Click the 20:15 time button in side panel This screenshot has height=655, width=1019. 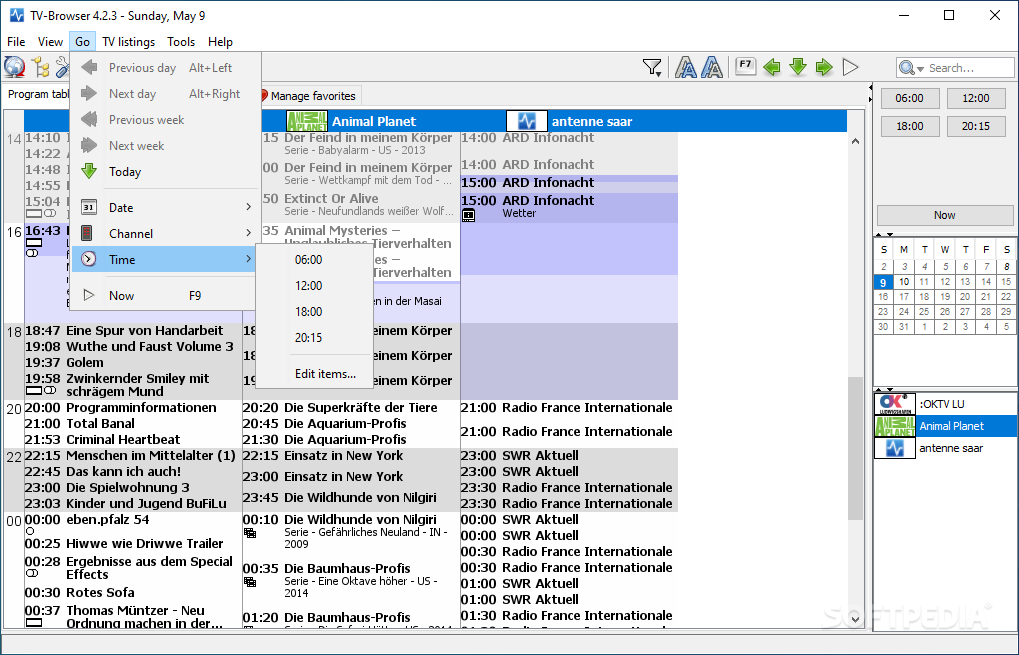coord(975,126)
